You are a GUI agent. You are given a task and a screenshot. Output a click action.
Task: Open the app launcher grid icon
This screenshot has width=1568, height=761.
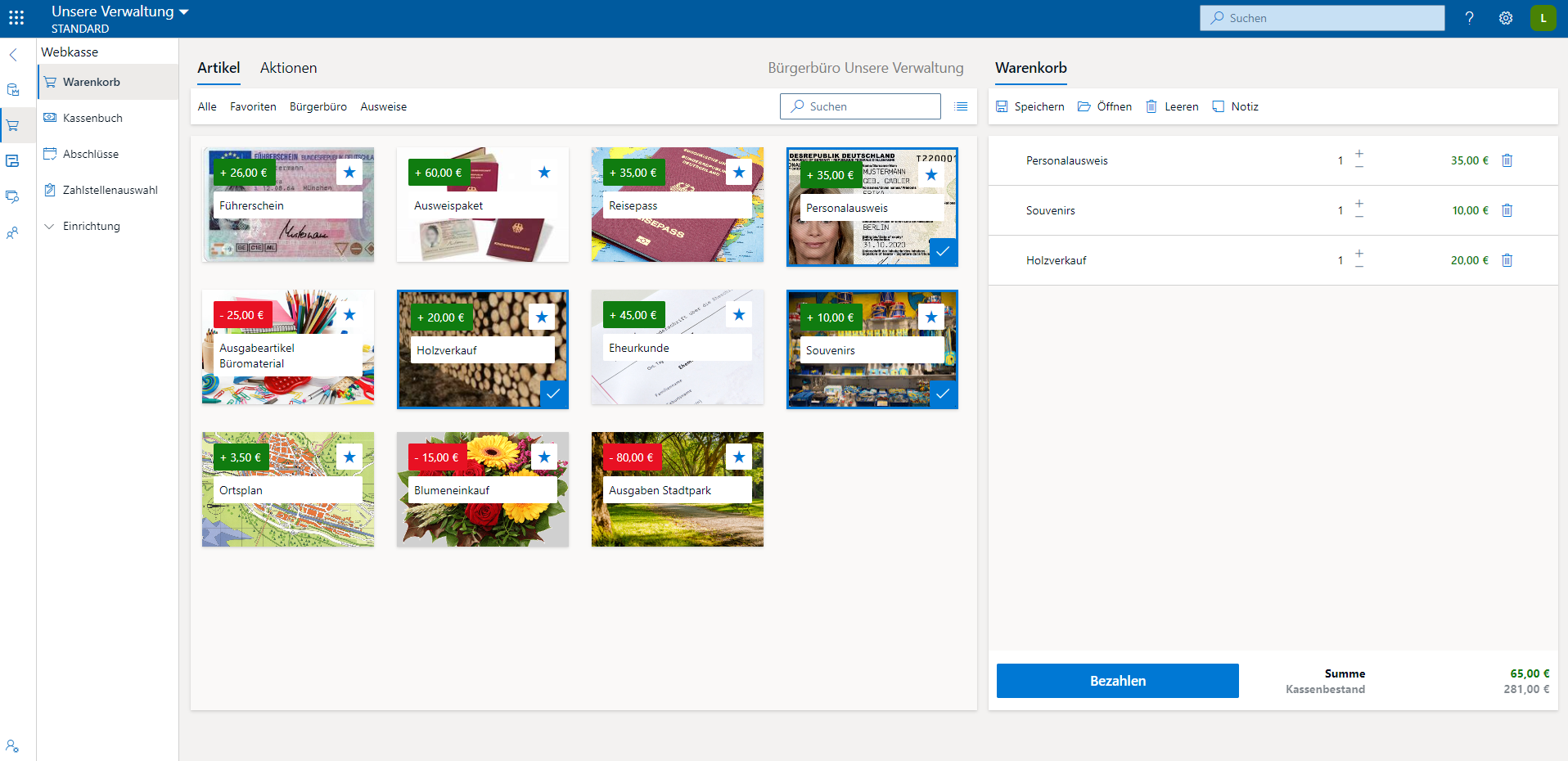[x=16, y=18]
